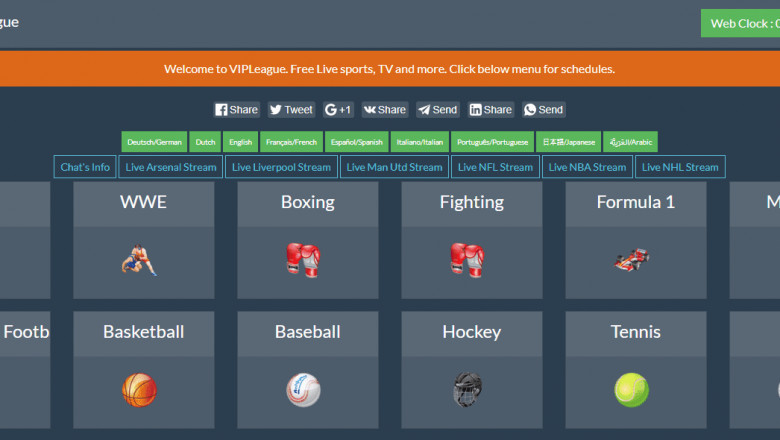The image size is (780, 440).
Task: Click the Baseball ball icon
Action: pyautogui.click(x=303, y=390)
